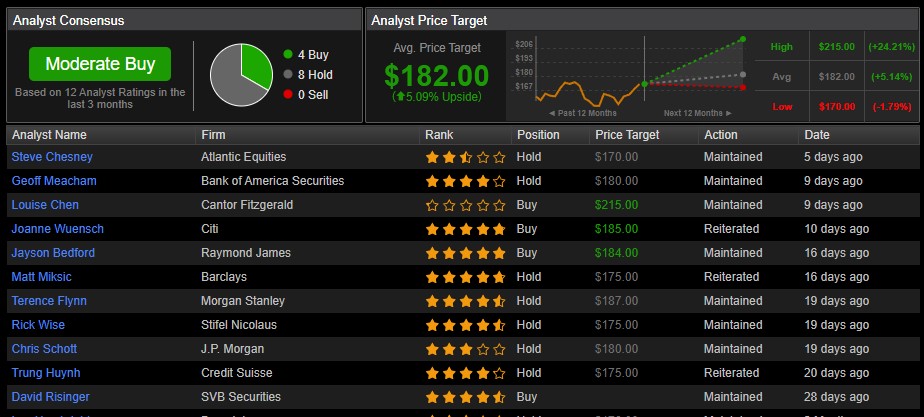Click the Next 12 Months chart label

[698, 113]
